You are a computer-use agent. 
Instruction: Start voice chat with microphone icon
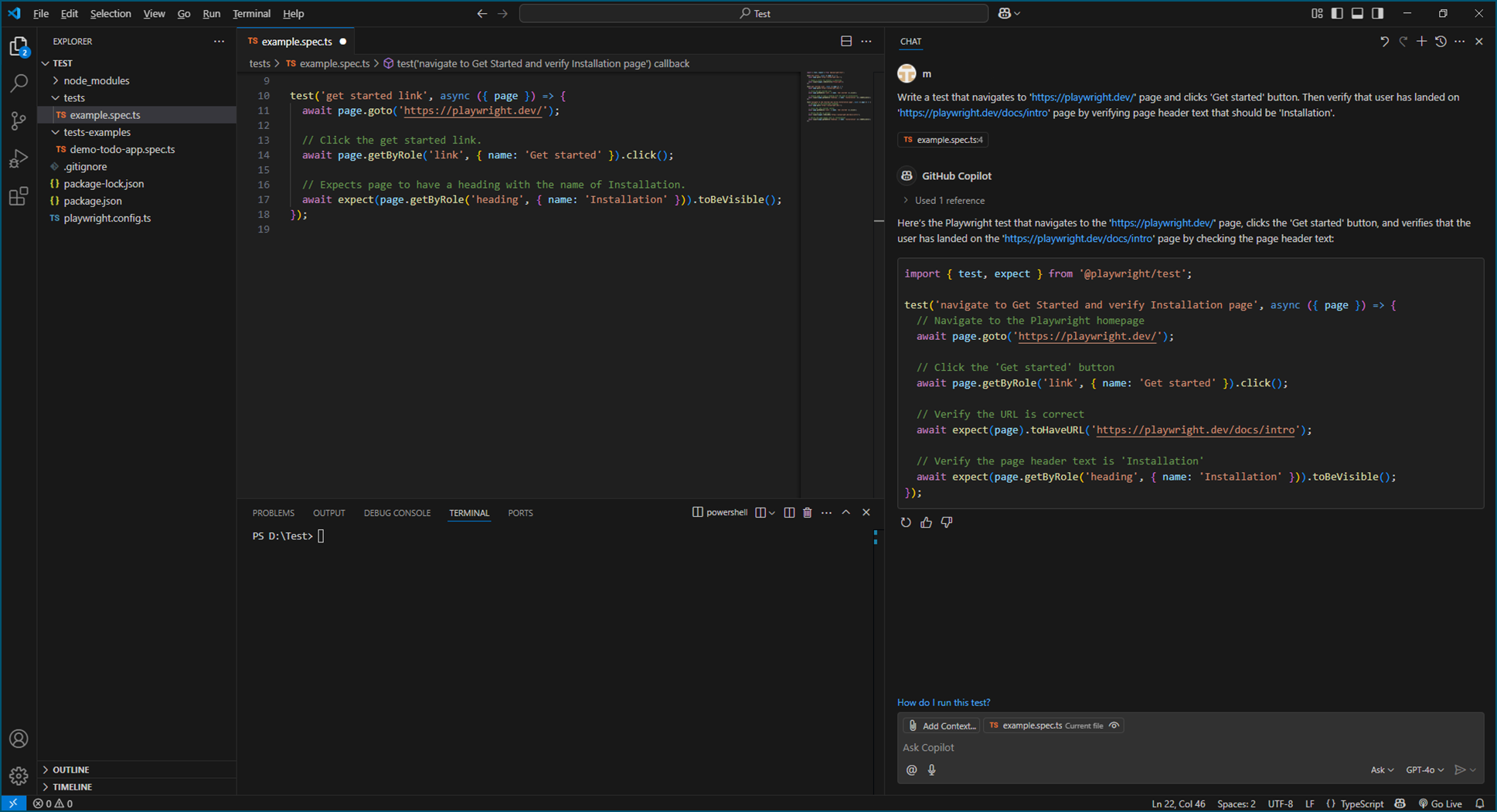[x=932, y=770]
